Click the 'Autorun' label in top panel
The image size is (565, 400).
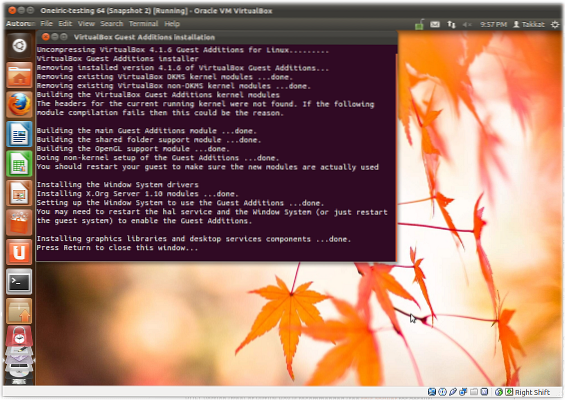point(20,24)
